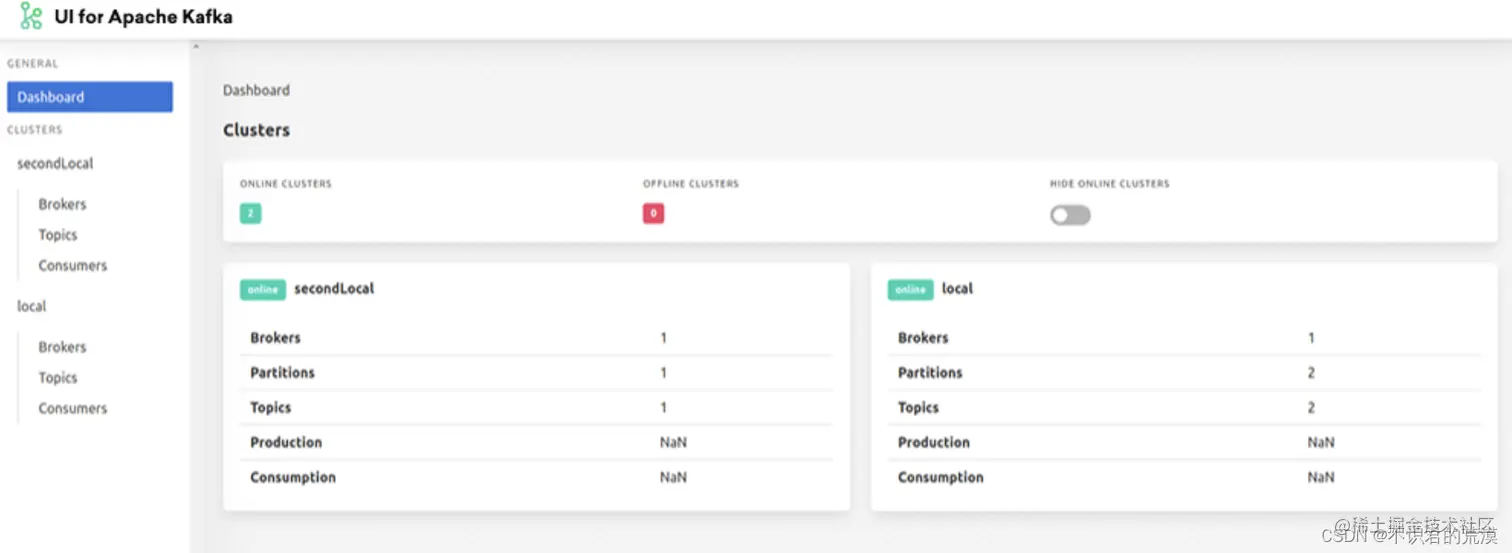Image resolution: width=1512 pixels, height=553 pixels.
Task: Open Consumers under secondLocal in sidebar
Action: click(x=72, y=265)
